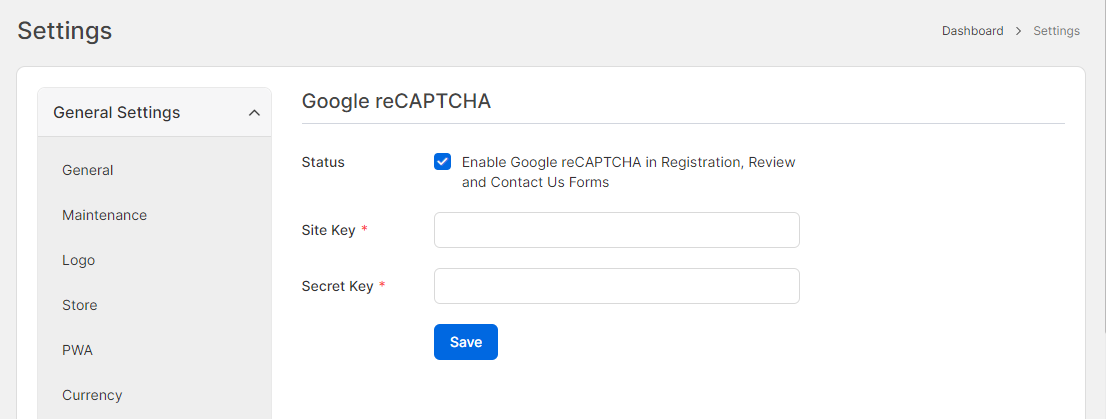Navigate to Dashboard breadcrumb

(x=973, y=31)
